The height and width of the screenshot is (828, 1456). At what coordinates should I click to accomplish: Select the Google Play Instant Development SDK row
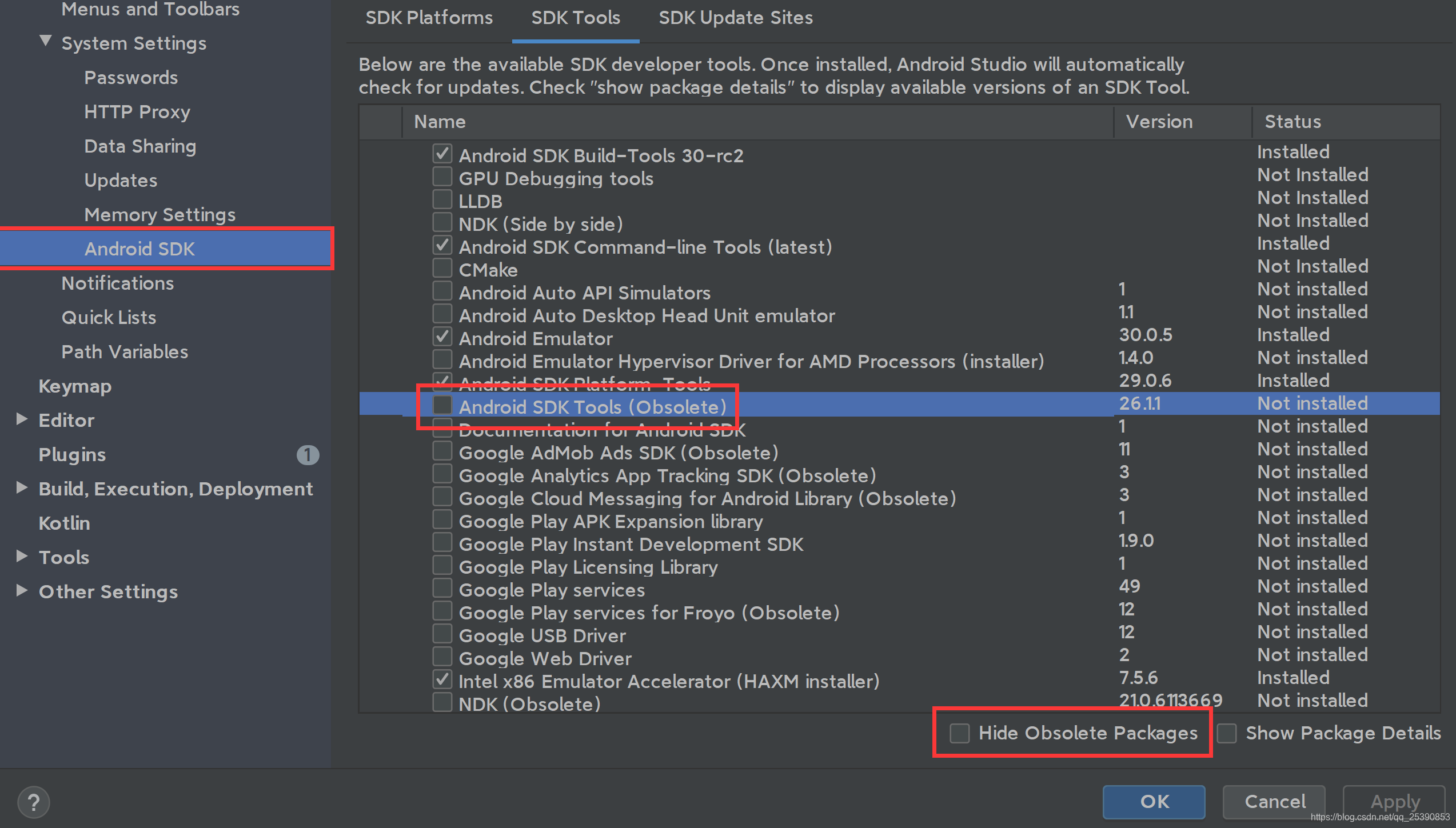coord(899,543)
